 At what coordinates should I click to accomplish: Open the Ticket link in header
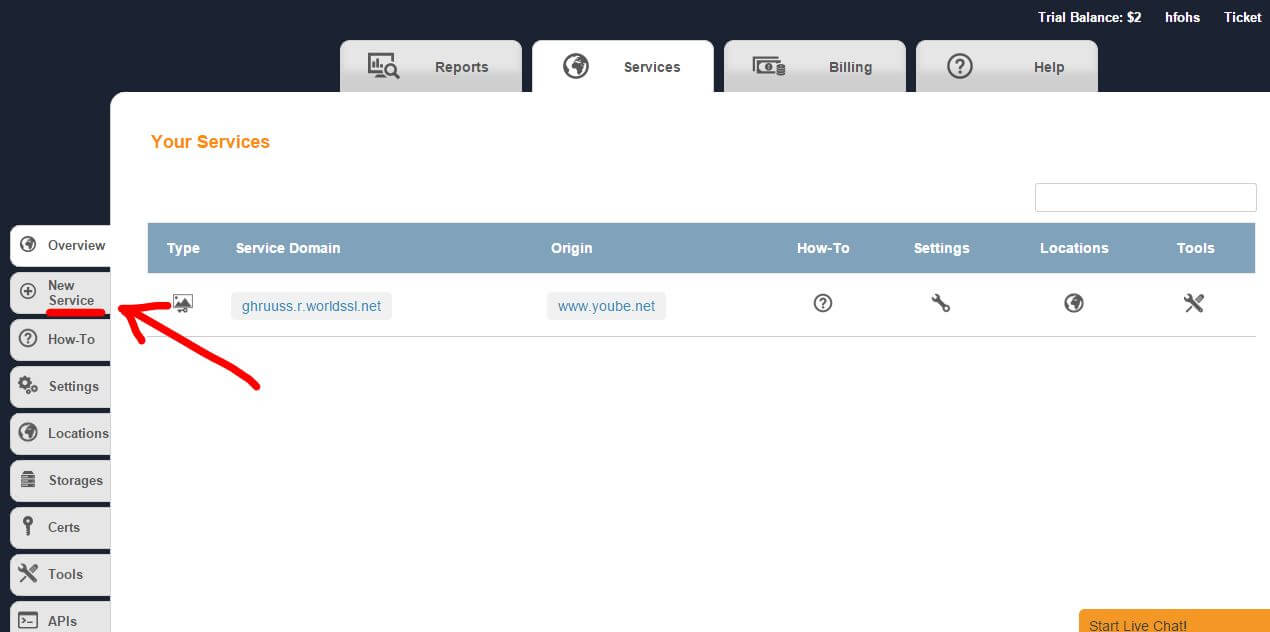point(1243,17)
